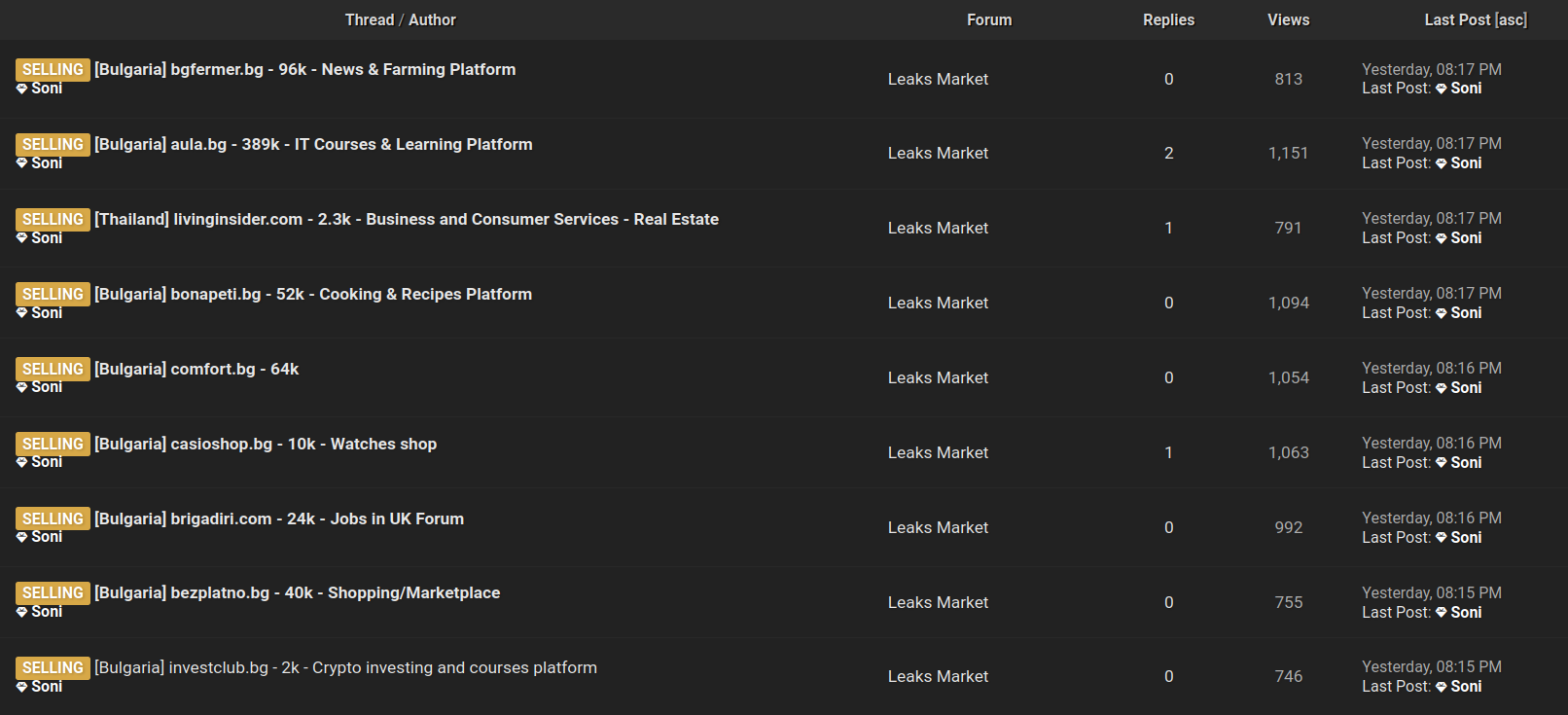Click SELLING prefix on investclub.bg thread
Screen dimensions: 1568x715
[53, 667]
